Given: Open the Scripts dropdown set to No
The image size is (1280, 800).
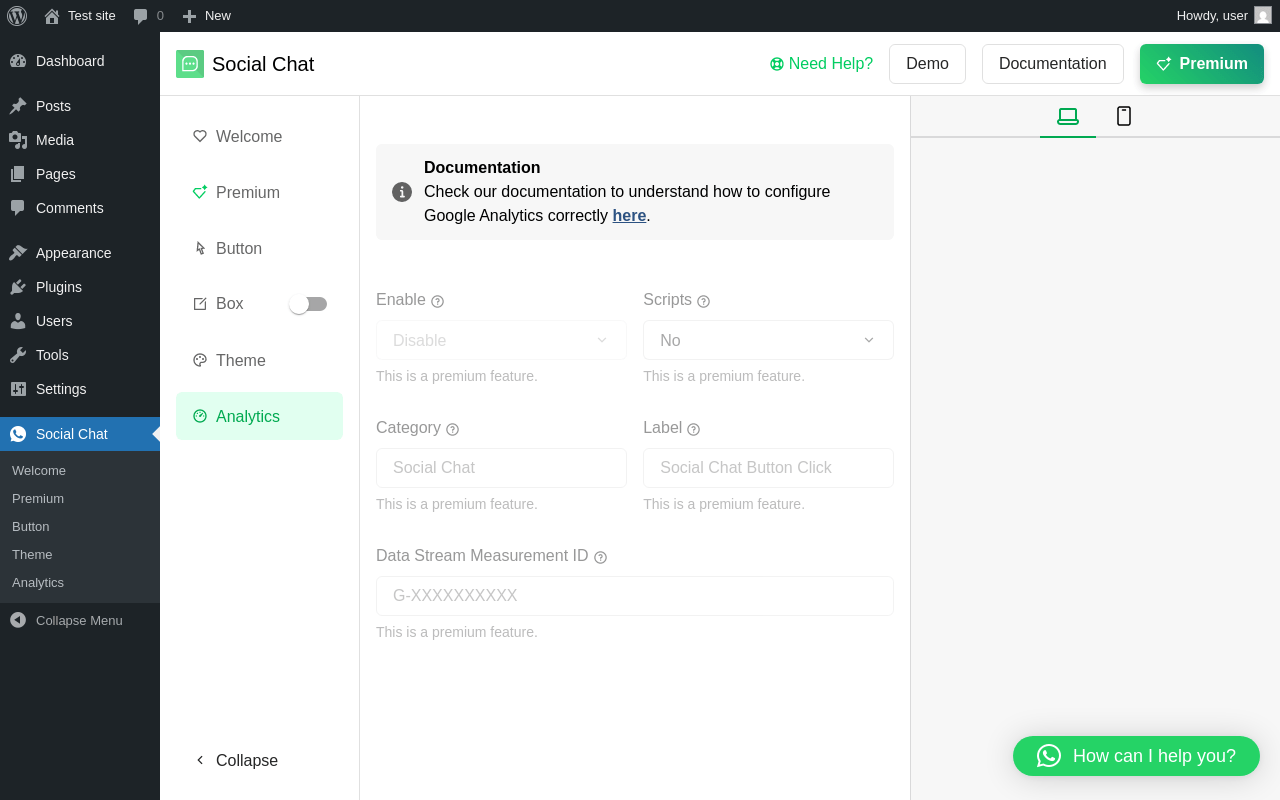Looking at the screenshot, I should point(768,340).
